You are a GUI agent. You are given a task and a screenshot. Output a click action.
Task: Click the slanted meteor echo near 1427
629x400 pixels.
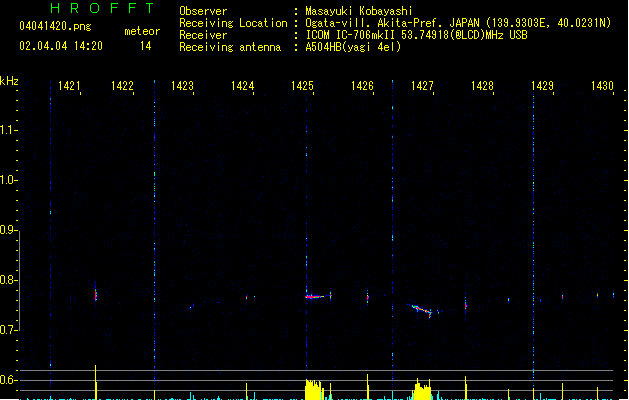pyautogui.click(x=420, y=310)
